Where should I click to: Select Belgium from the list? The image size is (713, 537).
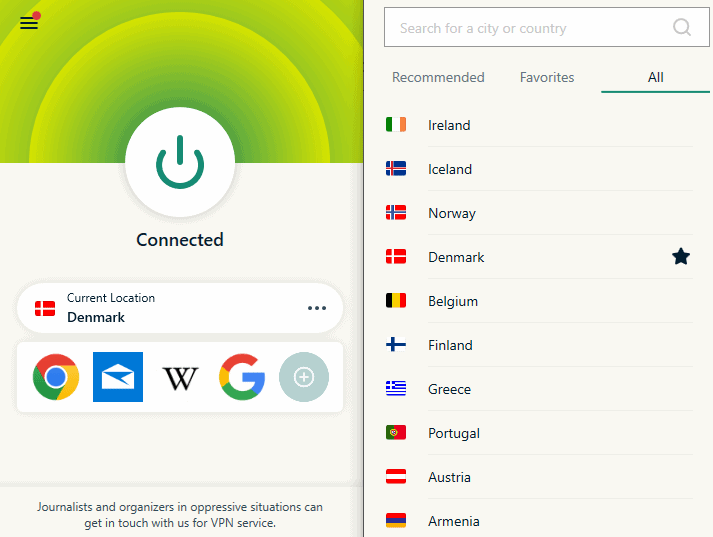[x=539, y=301]
